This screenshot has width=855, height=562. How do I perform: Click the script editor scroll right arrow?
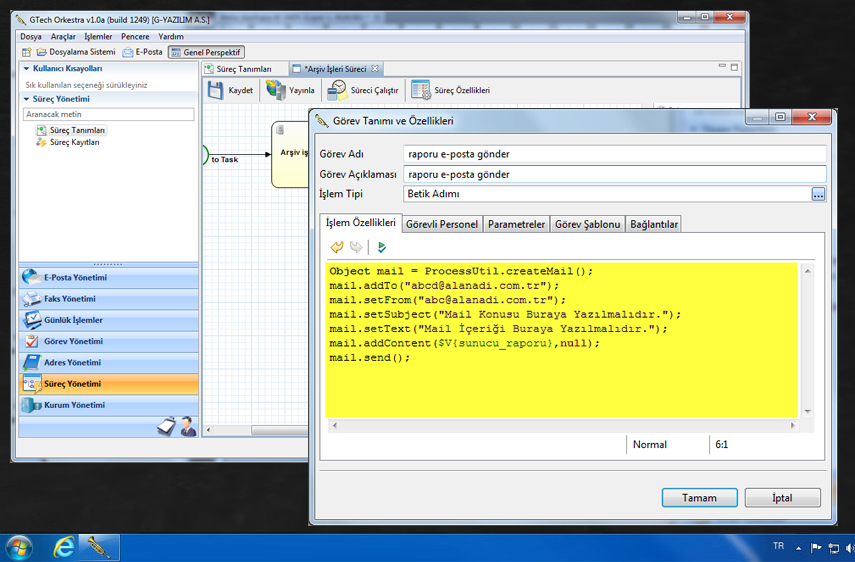(x=793, y=425)
